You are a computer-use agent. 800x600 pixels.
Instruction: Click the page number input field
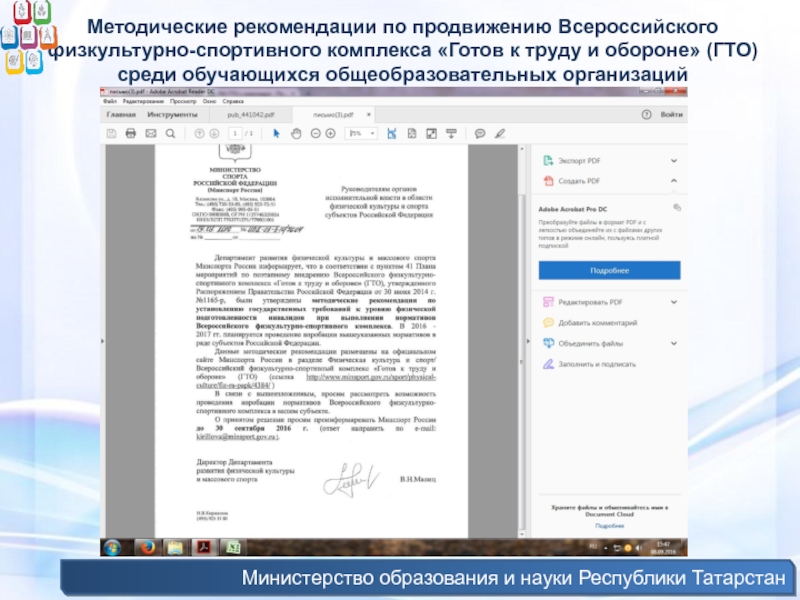tap(235, 134)
